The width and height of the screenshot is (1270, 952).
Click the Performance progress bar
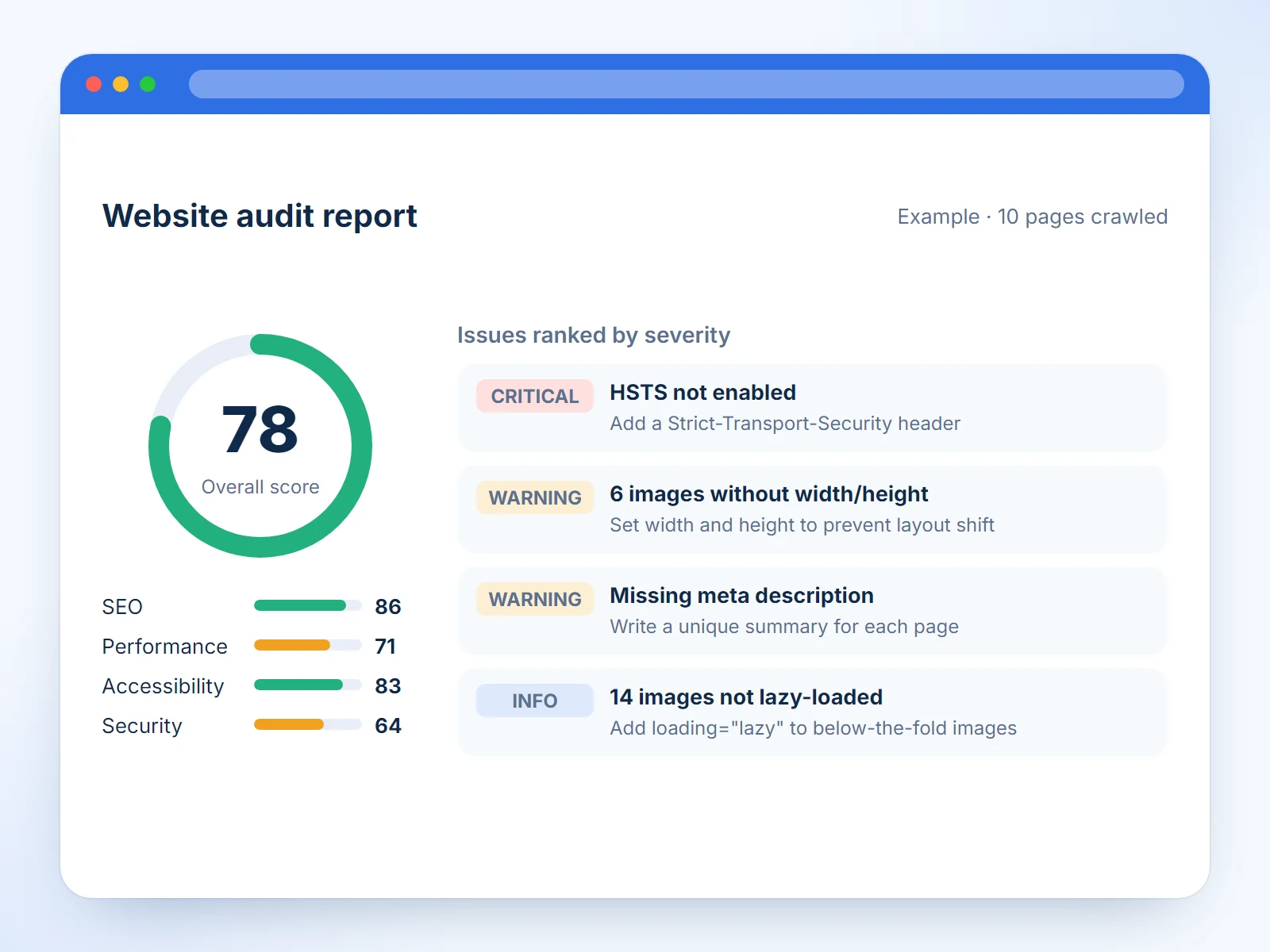(308, 645)
